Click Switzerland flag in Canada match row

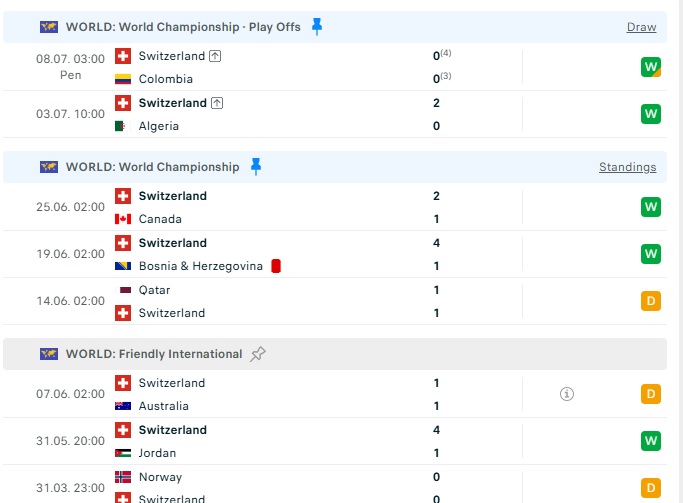pos(123,196)
